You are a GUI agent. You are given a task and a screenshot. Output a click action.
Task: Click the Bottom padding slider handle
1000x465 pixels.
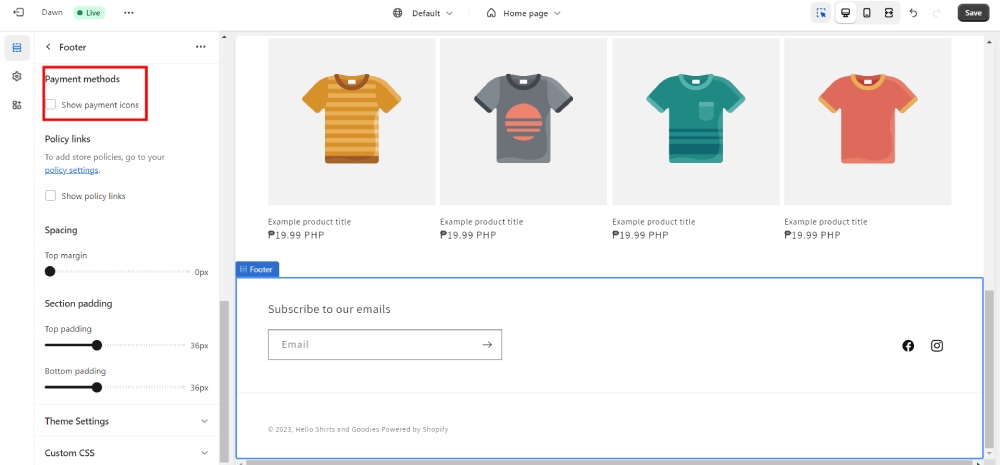click(97, 387)
